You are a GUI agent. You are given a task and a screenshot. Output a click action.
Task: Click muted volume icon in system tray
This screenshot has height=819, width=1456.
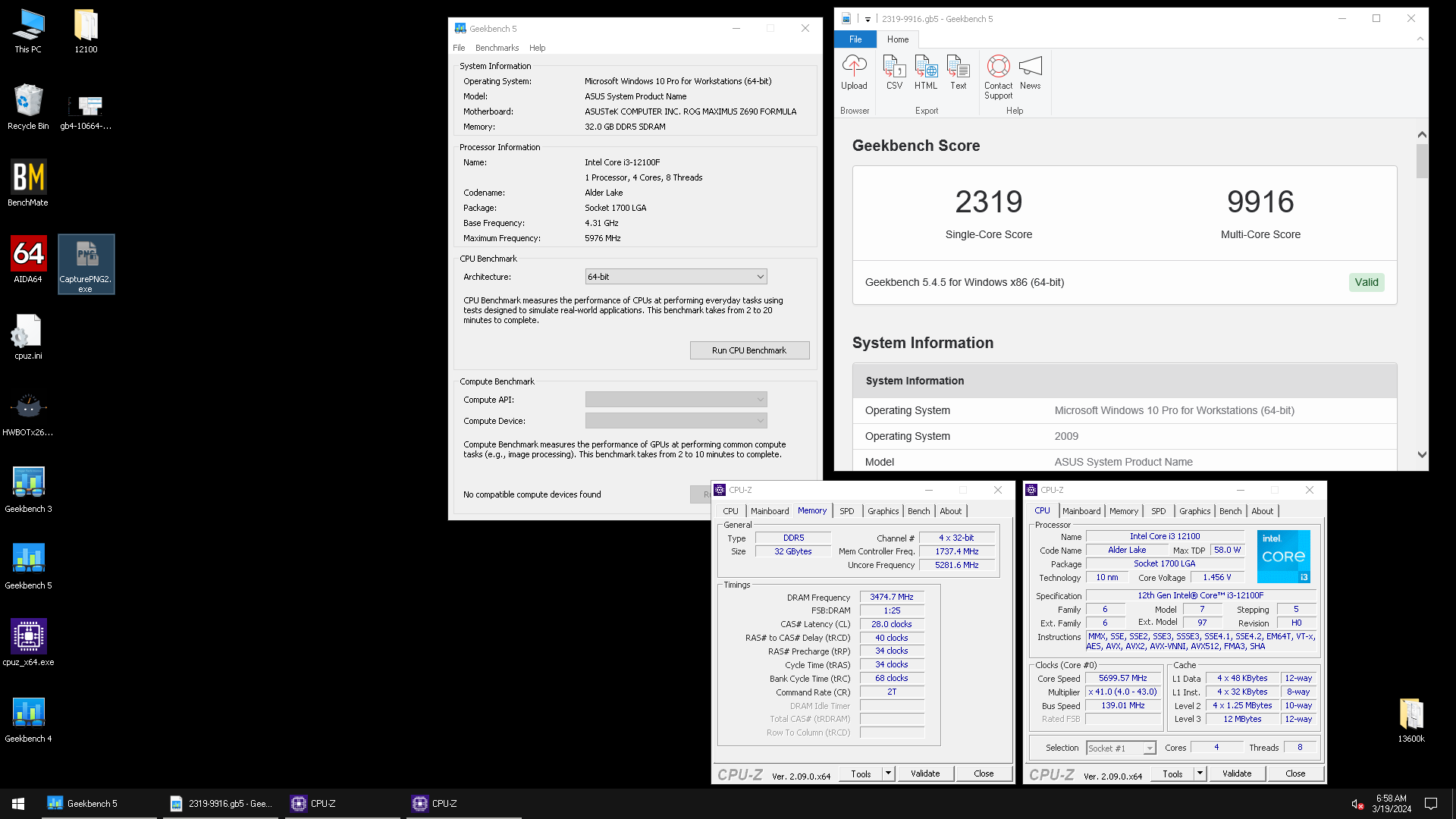[x=1357, y=804]
